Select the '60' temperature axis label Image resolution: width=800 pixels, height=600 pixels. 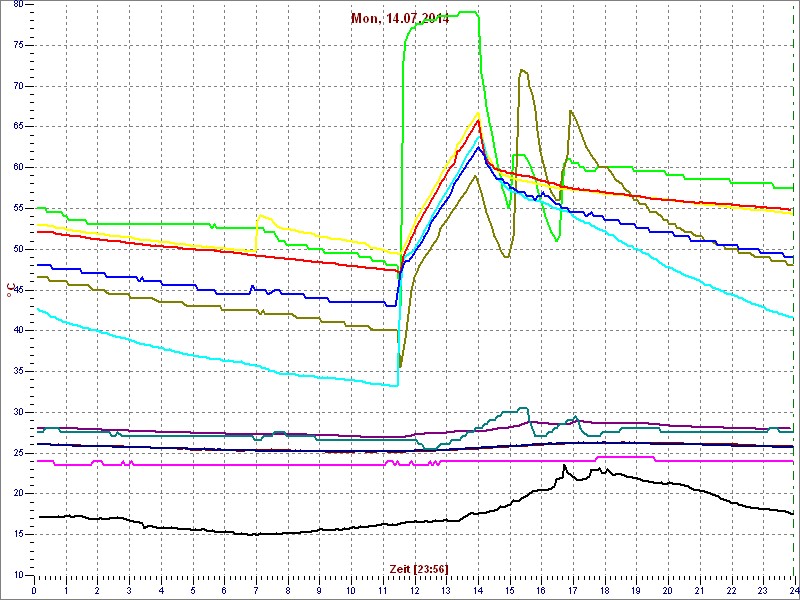click(17, 168)
